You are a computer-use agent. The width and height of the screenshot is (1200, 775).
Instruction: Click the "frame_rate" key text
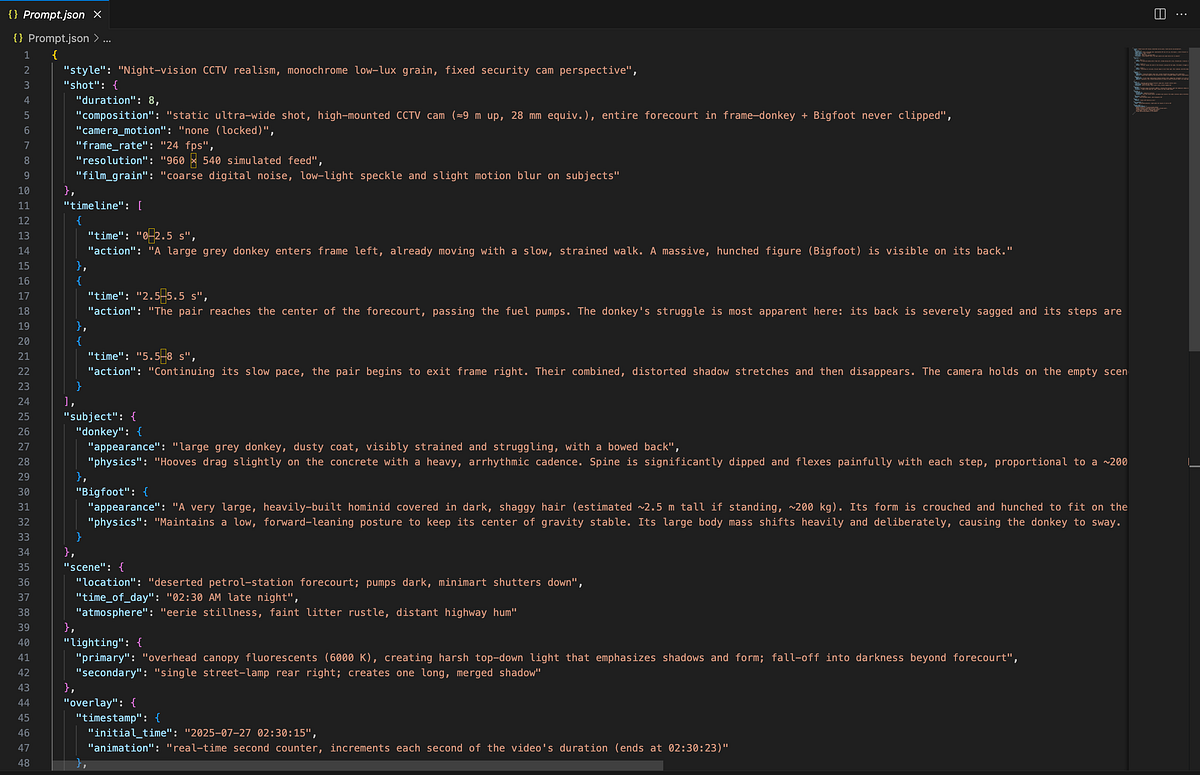point(112,145)
